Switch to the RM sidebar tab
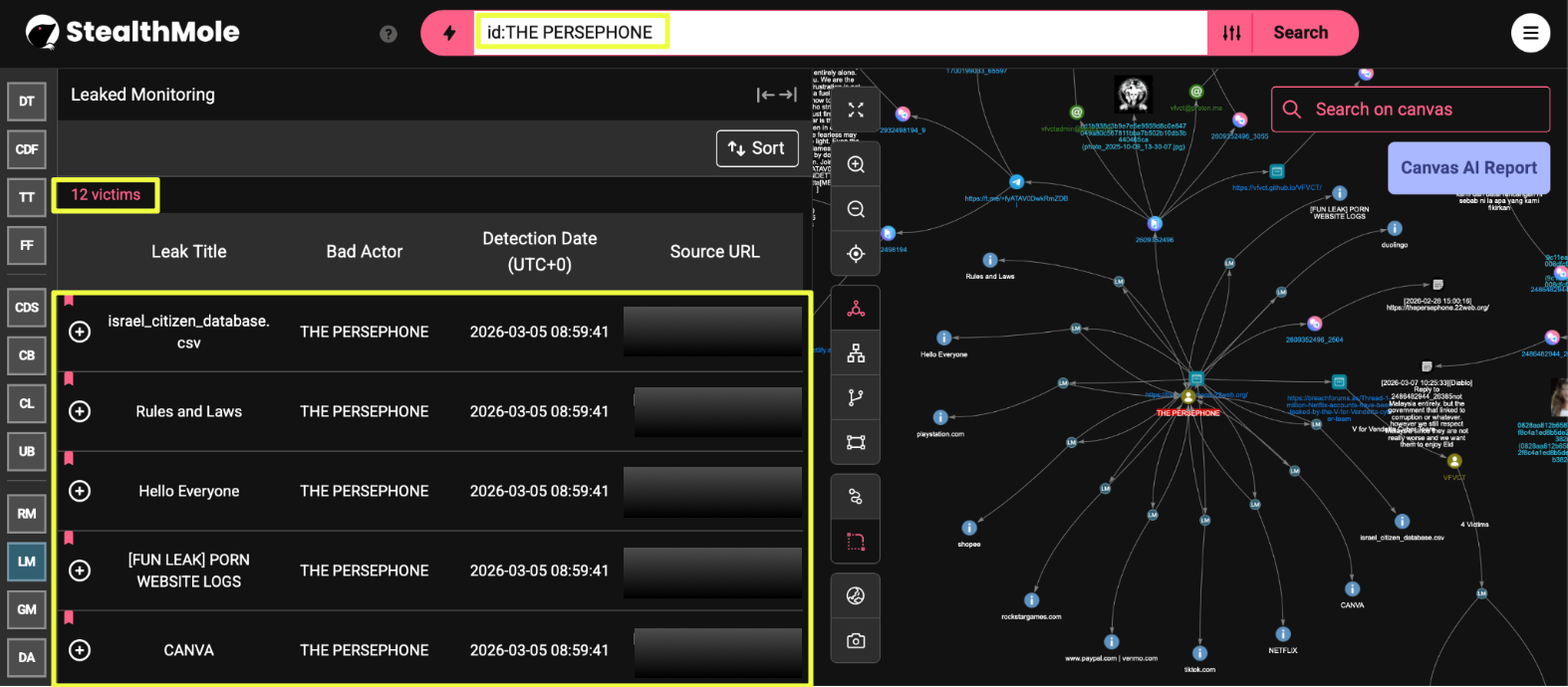This screenshot has height=687, width=1568. tap(27, 514)
